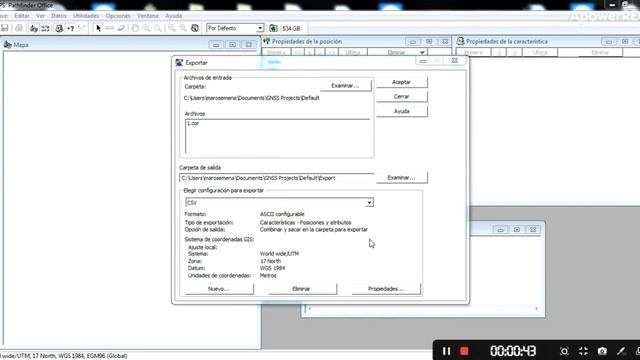Click the Carpeta de salida path field

click(276, 178)
